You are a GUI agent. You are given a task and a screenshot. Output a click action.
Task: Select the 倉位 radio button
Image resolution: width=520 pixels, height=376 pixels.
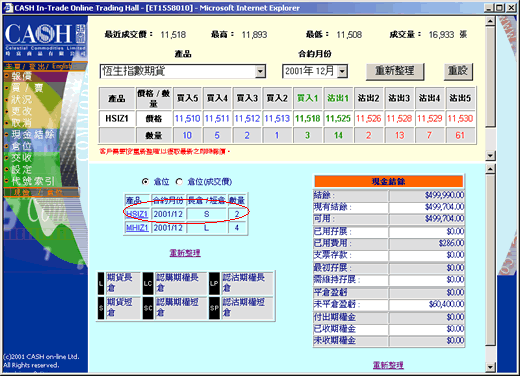tap(145, 182)
